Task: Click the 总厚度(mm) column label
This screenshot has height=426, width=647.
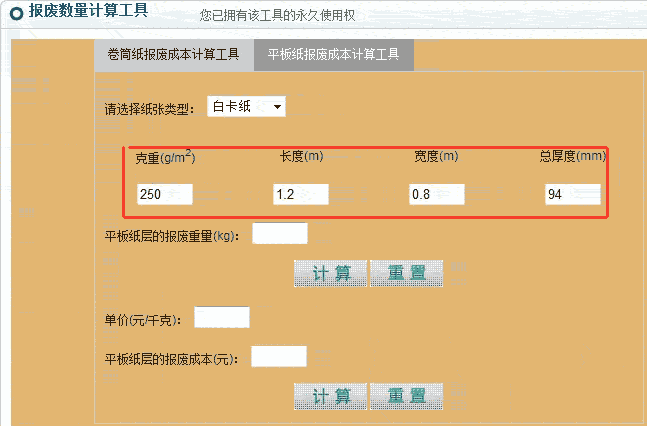Action: click(x=572, y=156)
